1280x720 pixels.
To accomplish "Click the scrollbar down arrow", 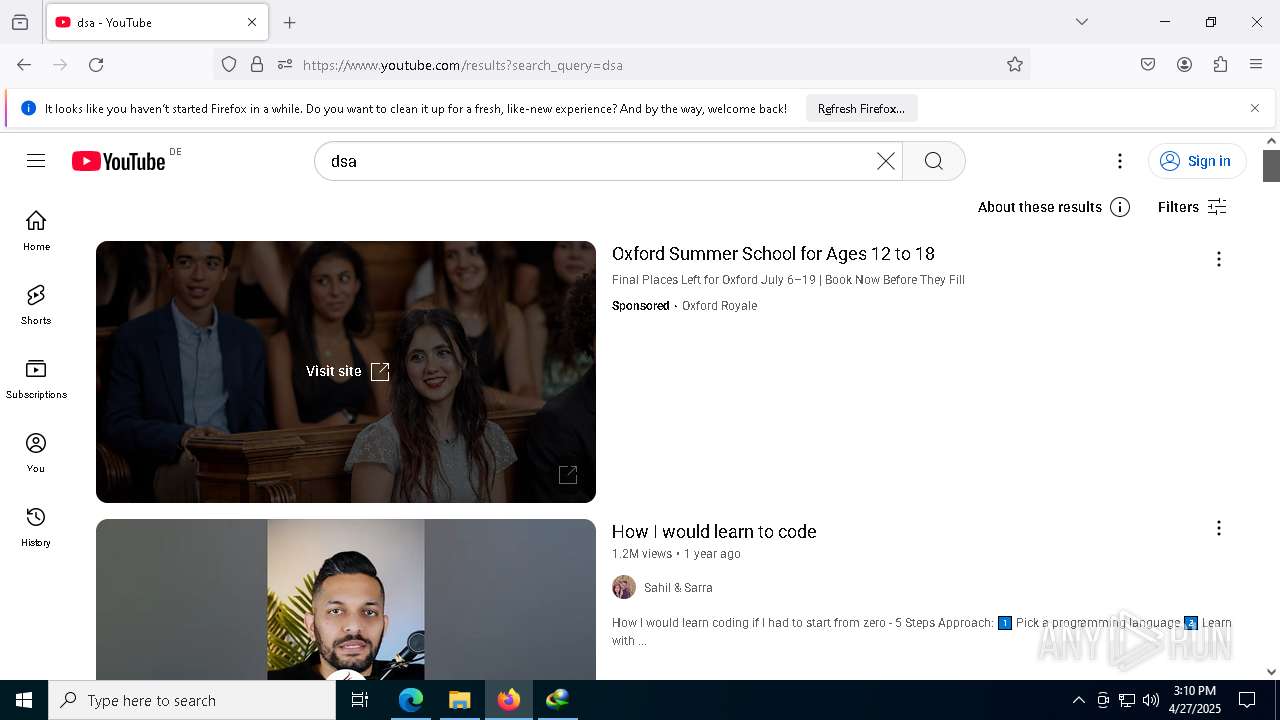I will tap(1272, 672).
